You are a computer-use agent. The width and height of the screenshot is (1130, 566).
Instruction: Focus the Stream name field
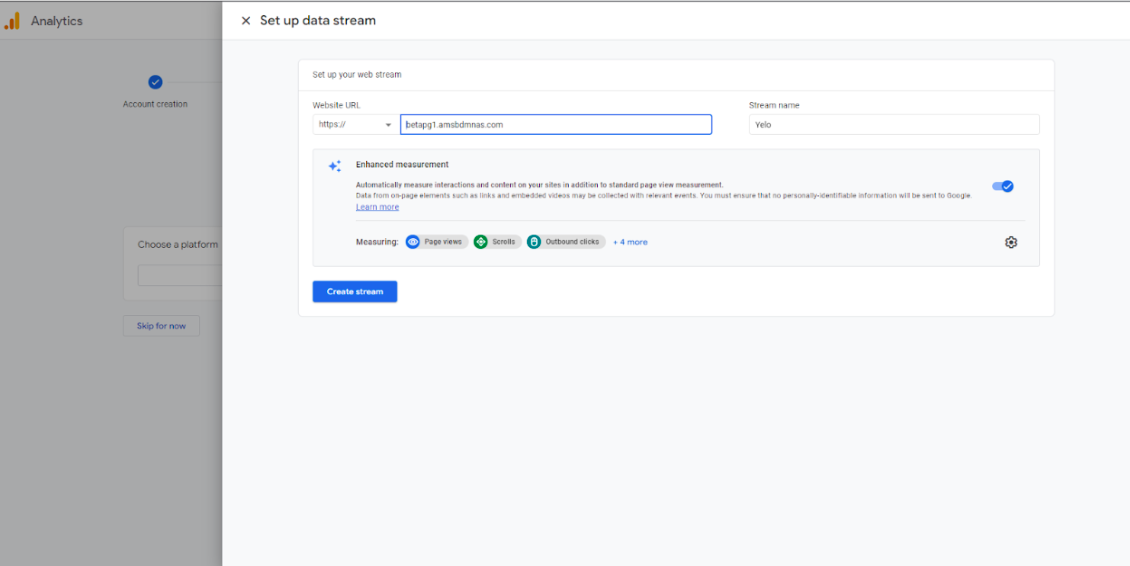[893, 125]
